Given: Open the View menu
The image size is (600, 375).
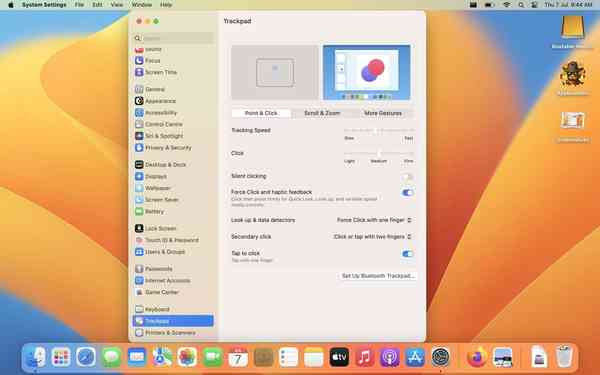Looking at the screenshot, I should (117, 5).
